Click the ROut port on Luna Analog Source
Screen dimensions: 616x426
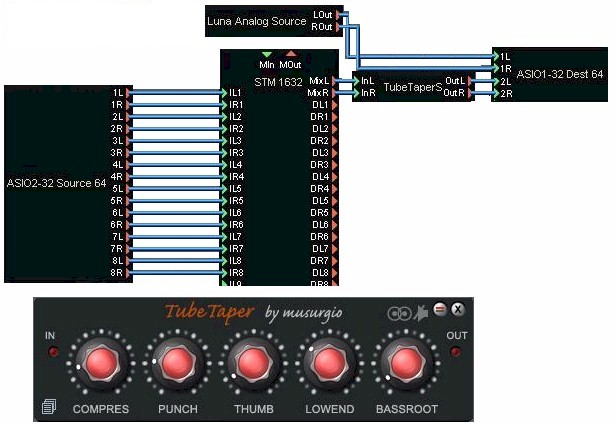click(x=338, y=27)
